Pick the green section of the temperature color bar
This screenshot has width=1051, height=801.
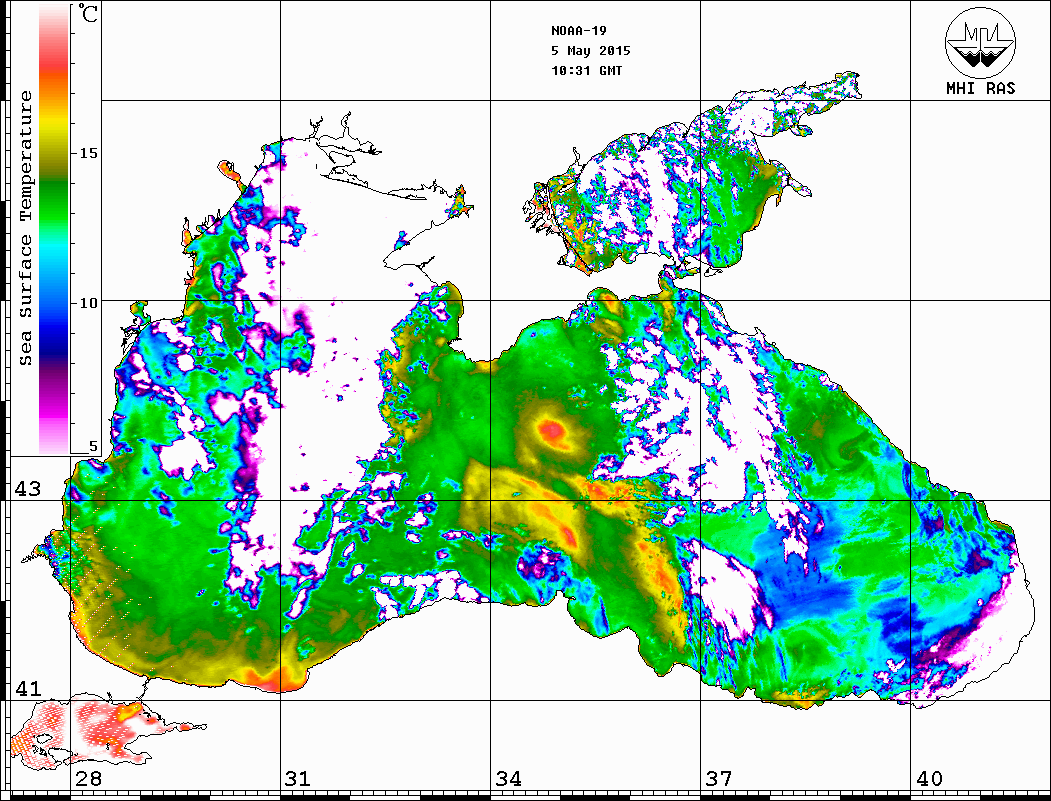tap(54, 201)
